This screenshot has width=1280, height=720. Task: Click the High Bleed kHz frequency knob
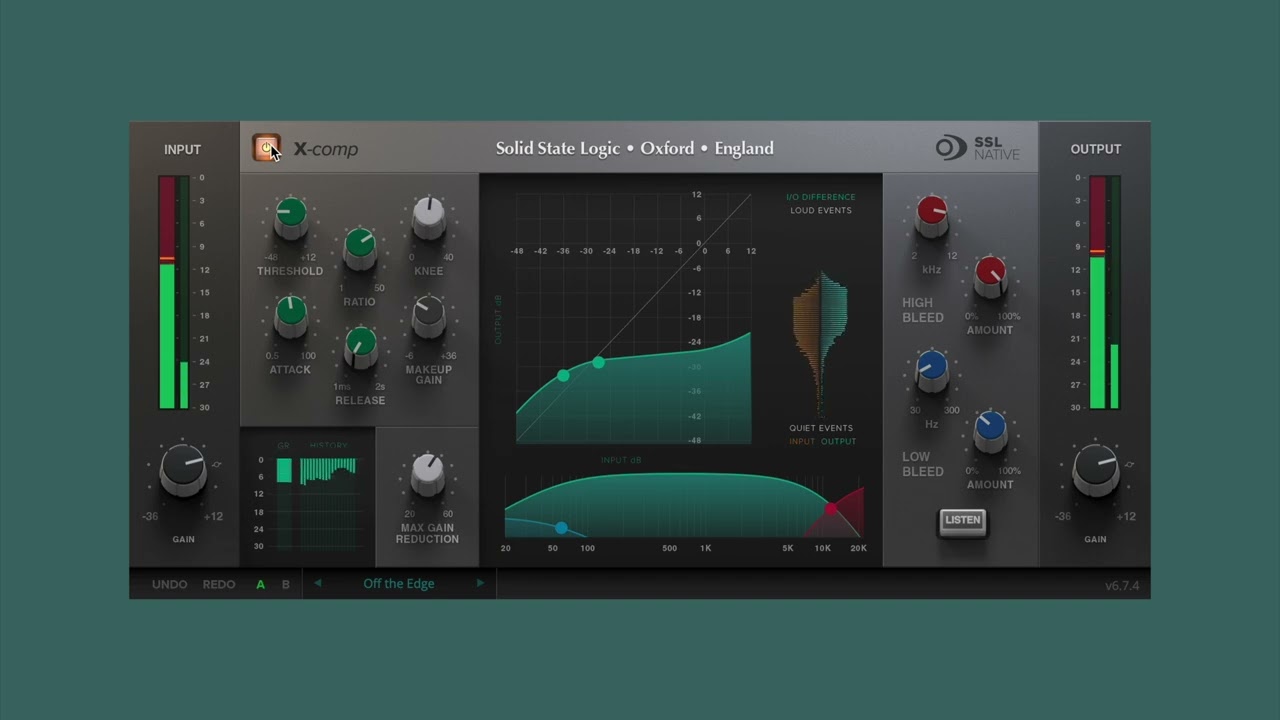(x=932, y=216)
